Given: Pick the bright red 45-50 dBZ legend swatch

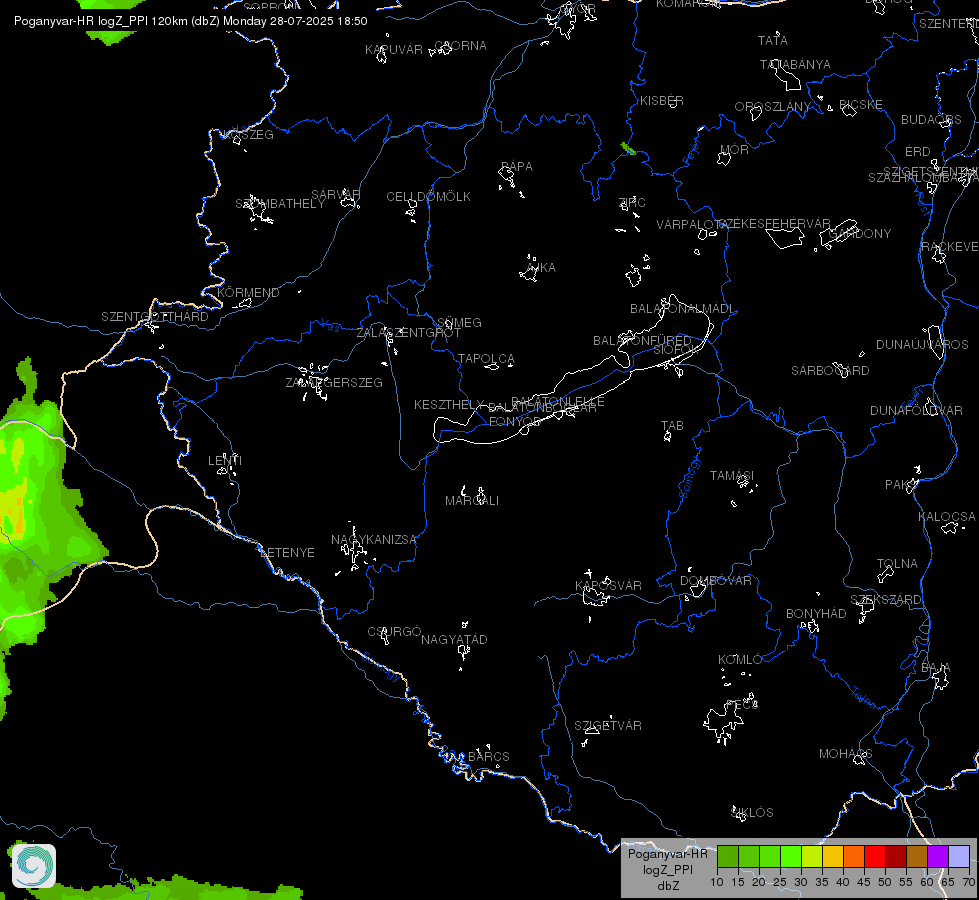Looking at the screenshot, I should pos(875,857).
